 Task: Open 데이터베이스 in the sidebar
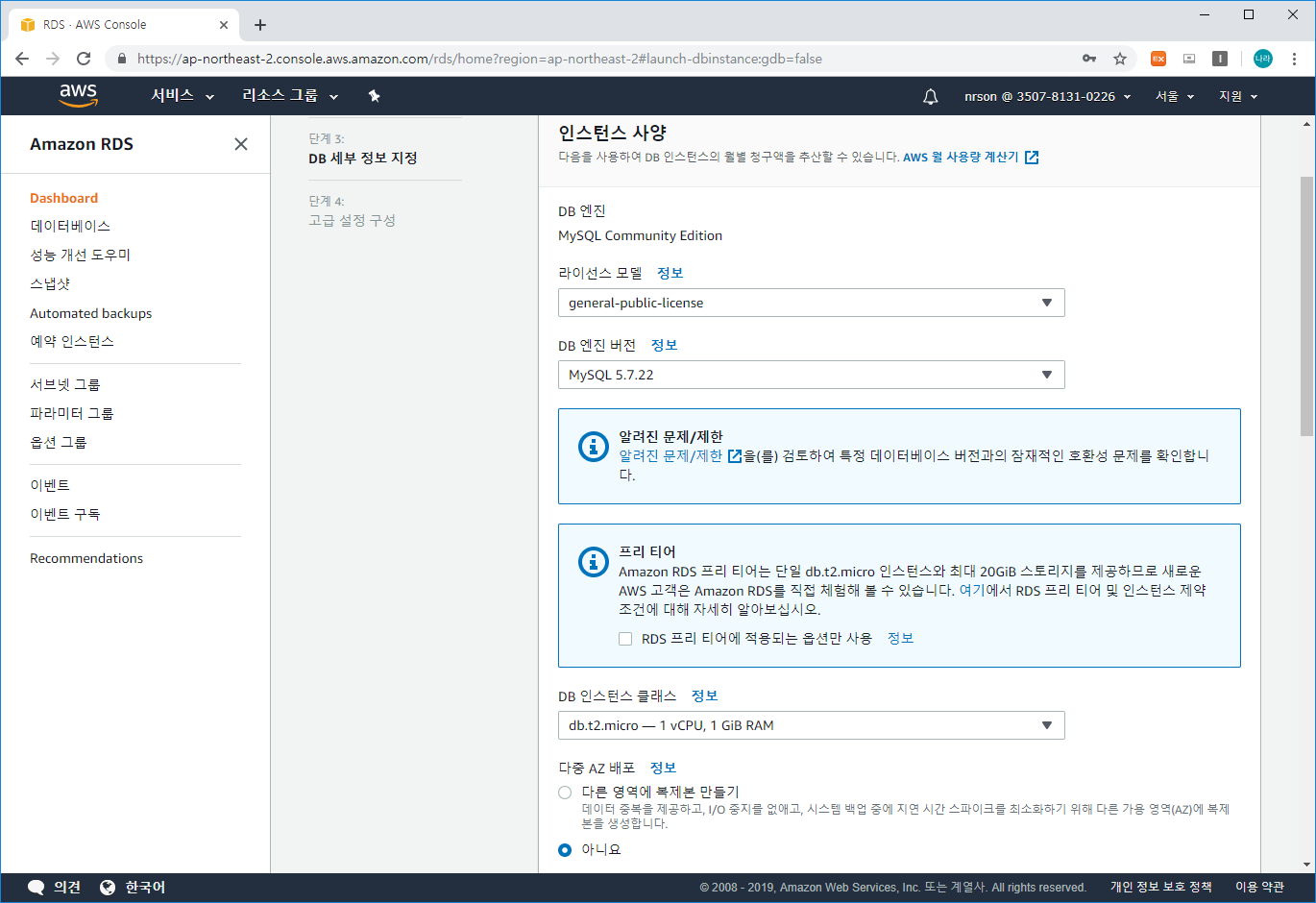[70, 226]
